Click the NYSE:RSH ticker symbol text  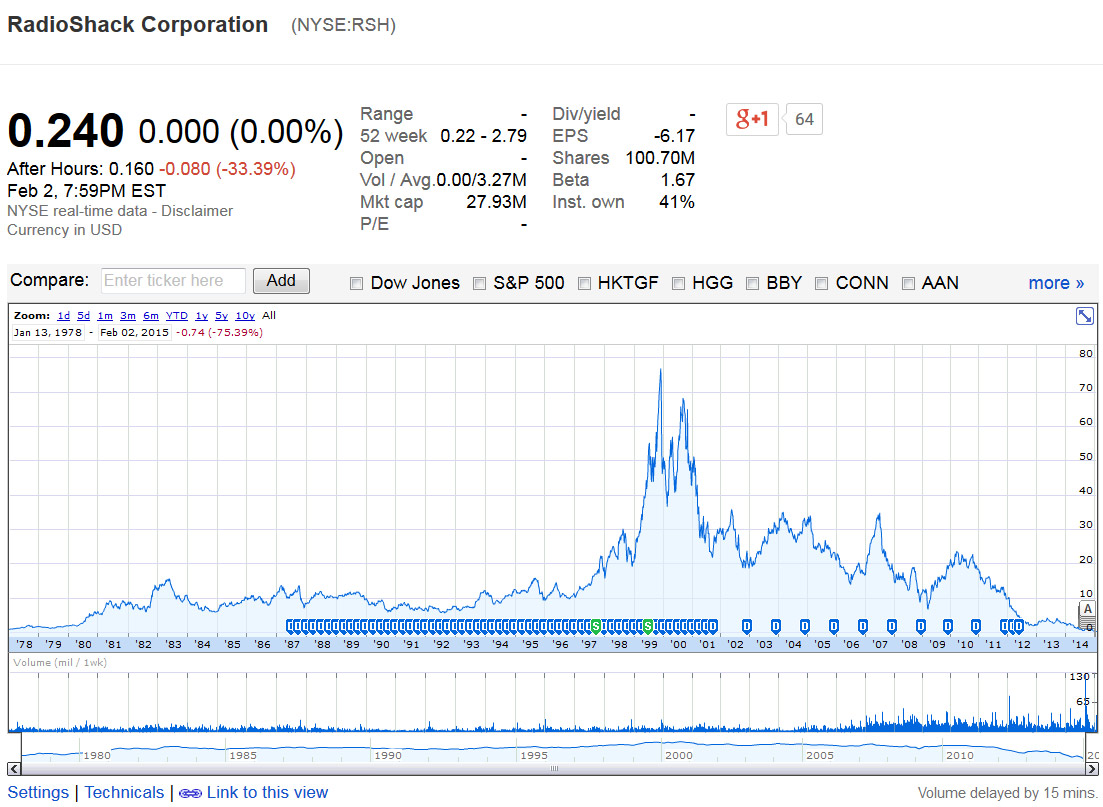(343, 25)
